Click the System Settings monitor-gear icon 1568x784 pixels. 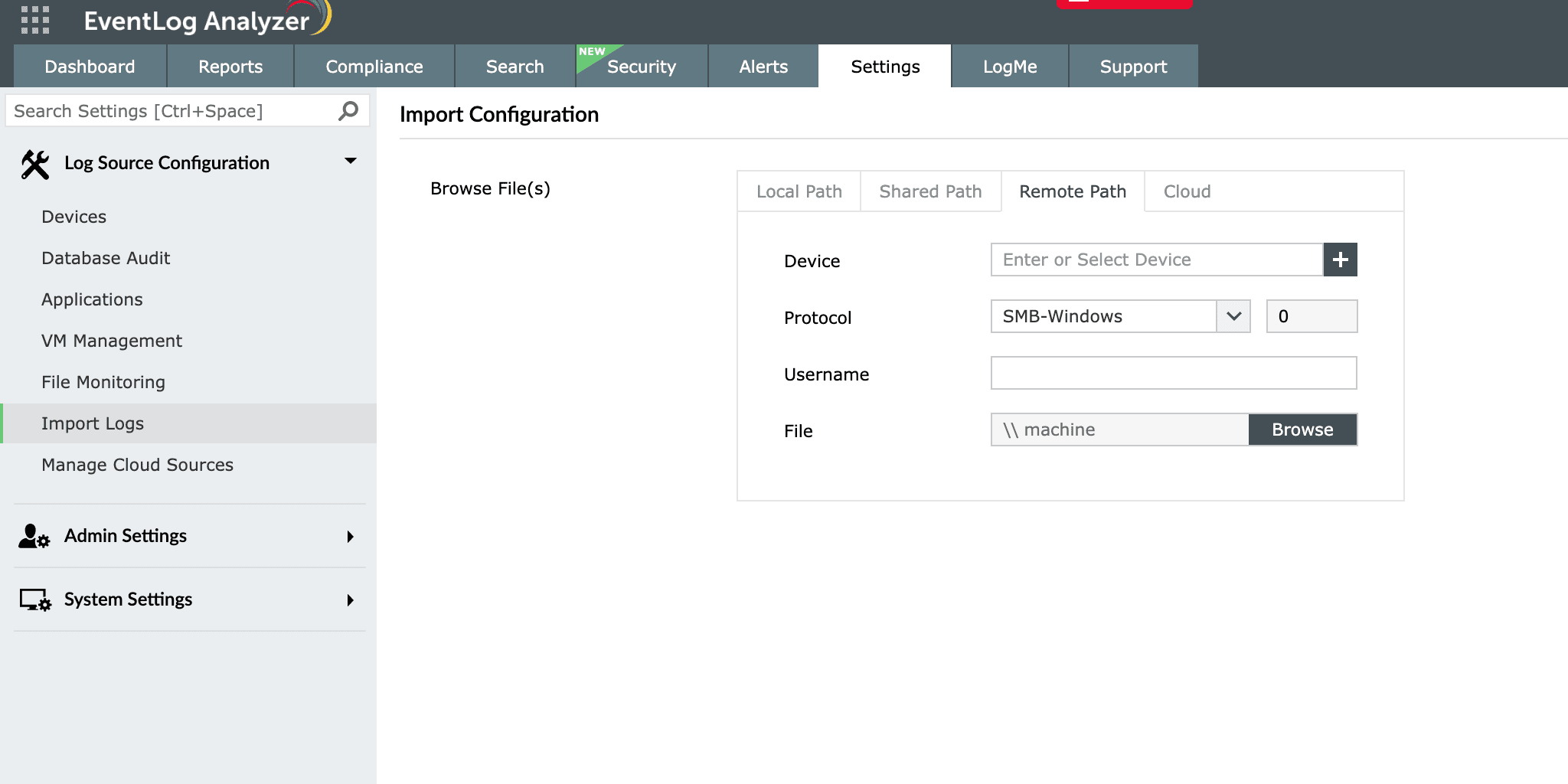click(35, 599)
